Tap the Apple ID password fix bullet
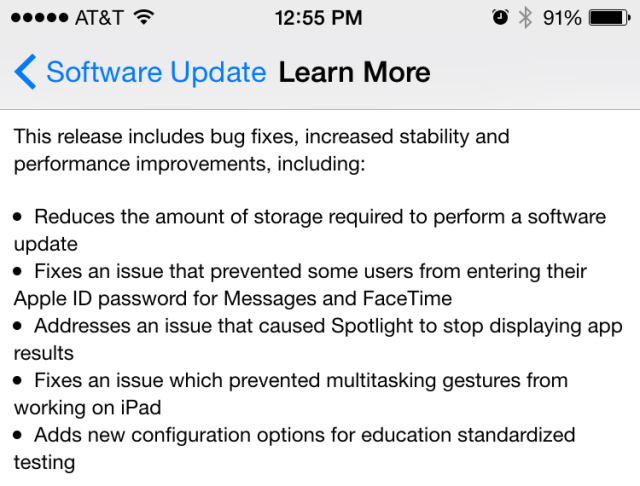 300,284
